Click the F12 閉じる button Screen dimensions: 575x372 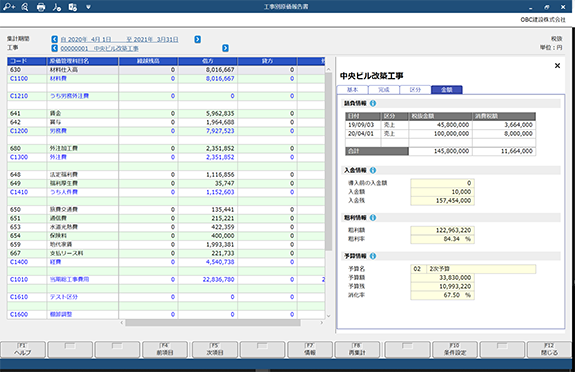549,349
